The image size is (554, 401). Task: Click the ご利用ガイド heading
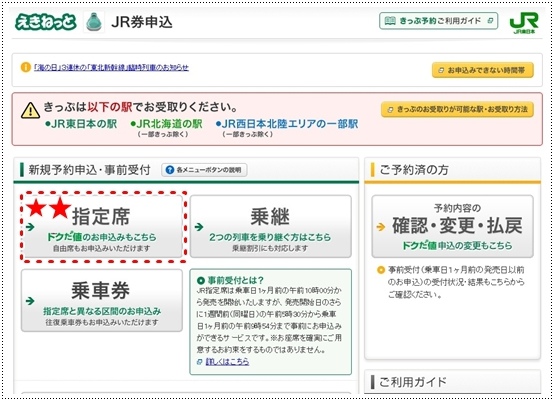pos(413,382)
